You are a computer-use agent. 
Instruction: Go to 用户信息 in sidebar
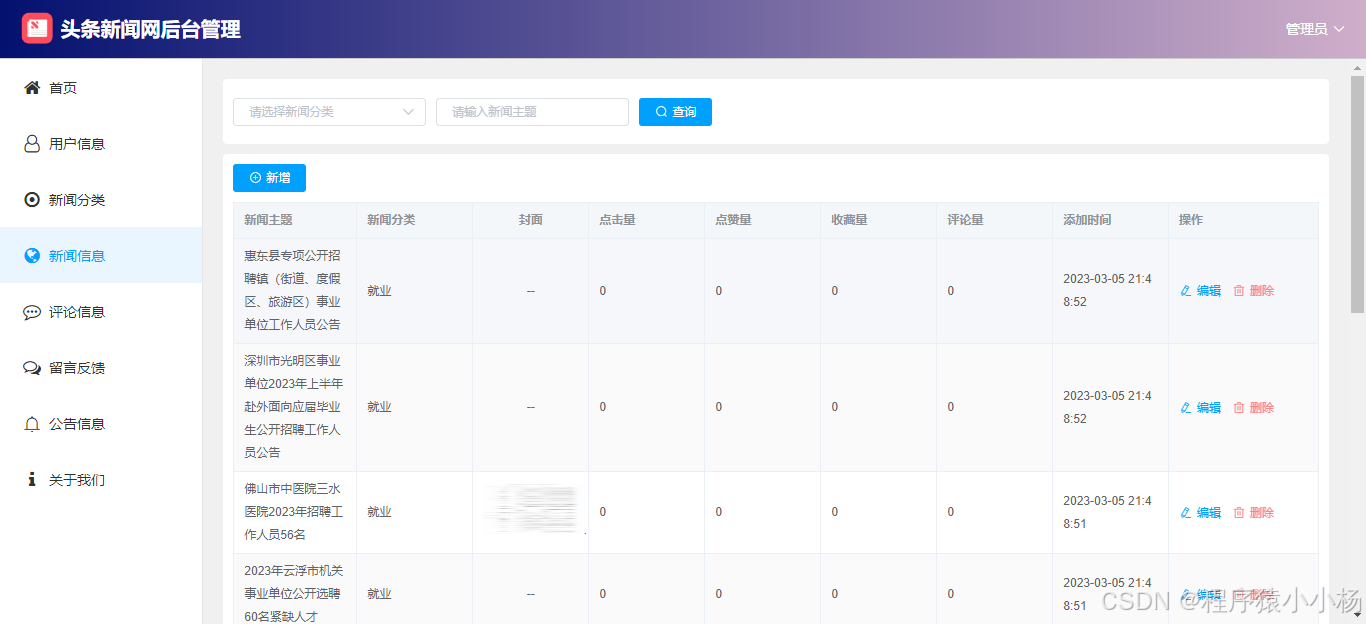click(x=101, y=144)
